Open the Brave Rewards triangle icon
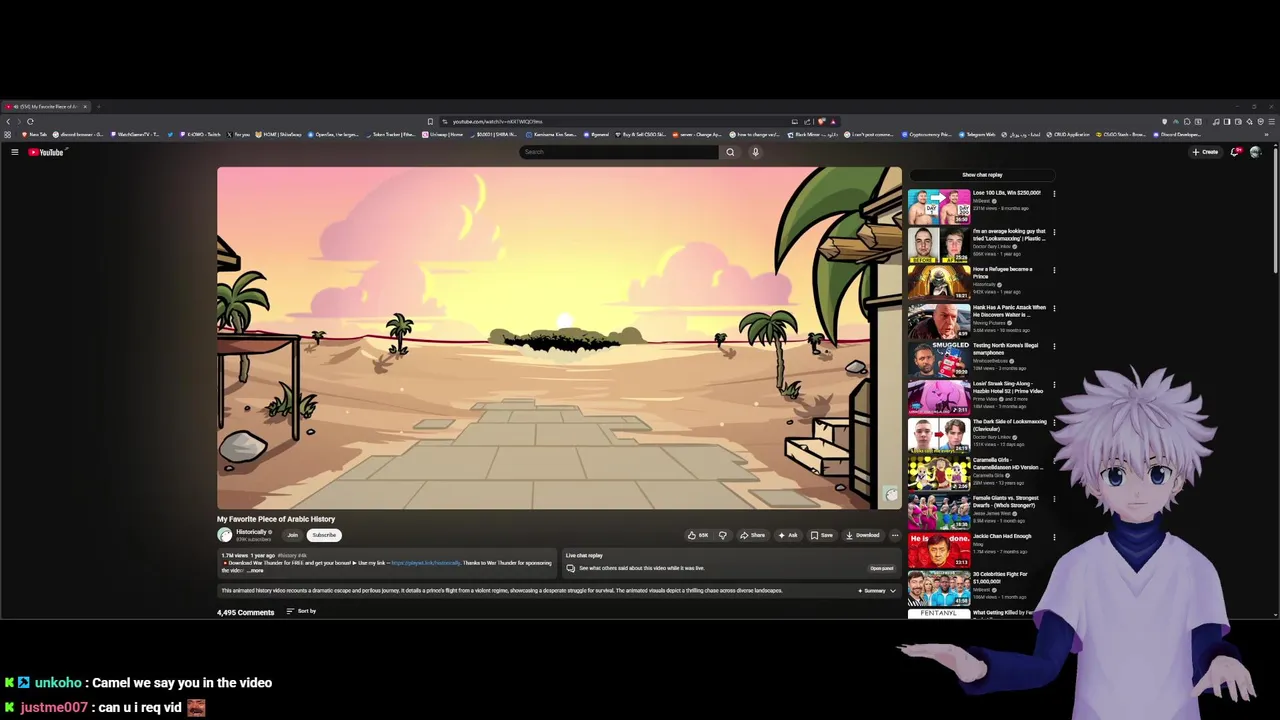Screen dimensions: 1280x720 point(832,121)
